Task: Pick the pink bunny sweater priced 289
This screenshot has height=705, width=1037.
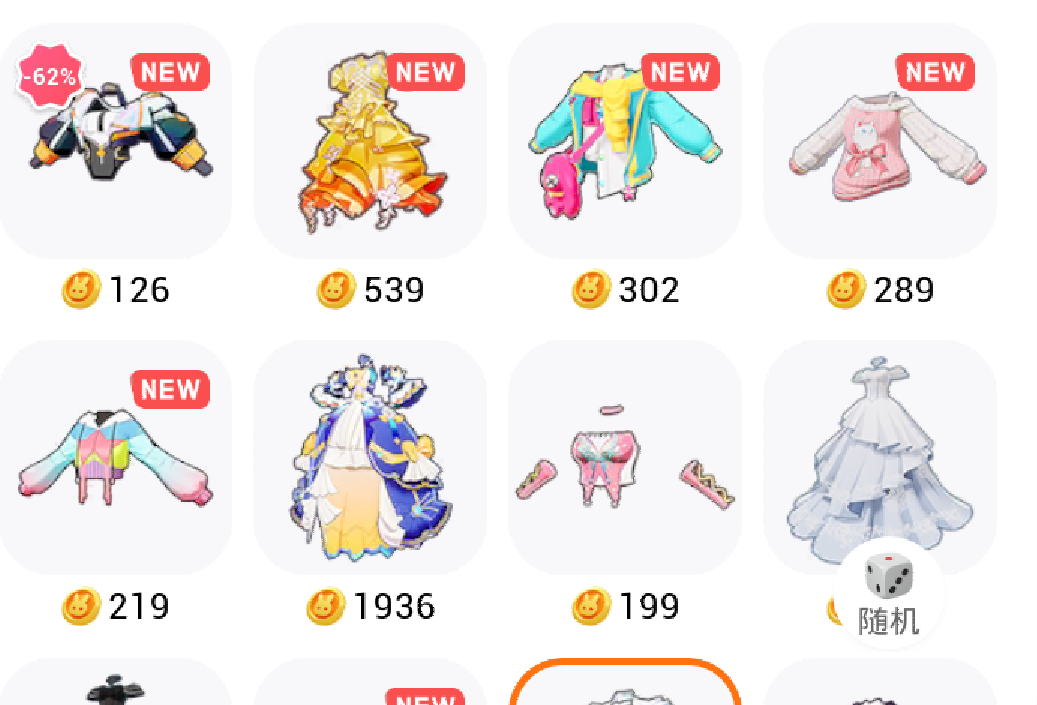Action: pos(880,140)
